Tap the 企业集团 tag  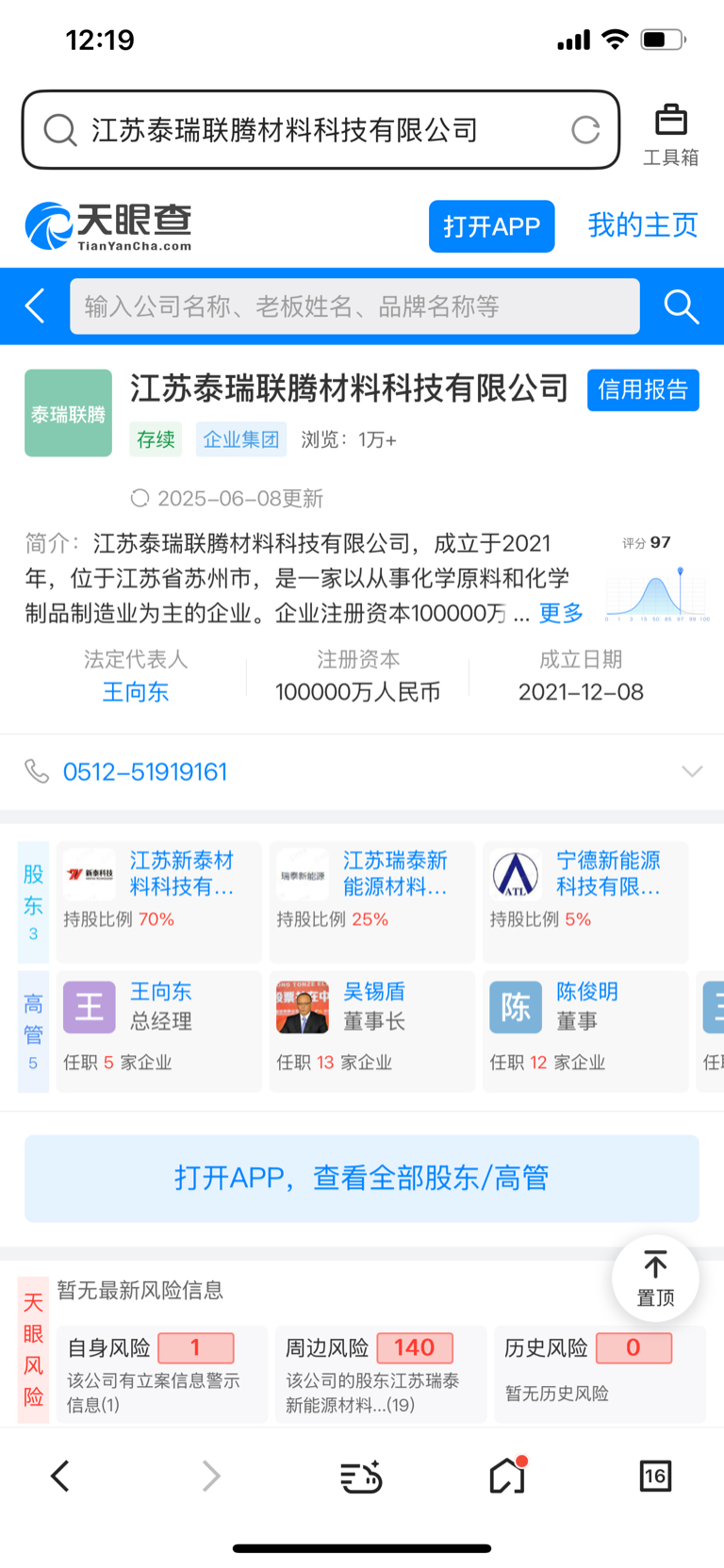(x=241, y=439)
